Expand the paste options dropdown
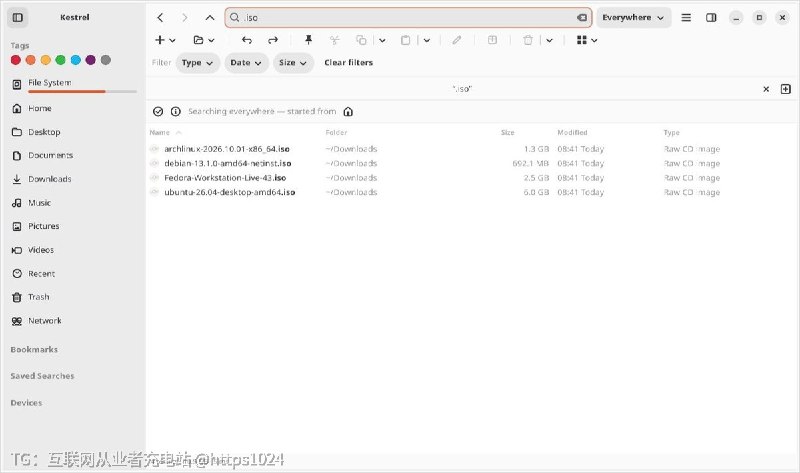The width and height of the screenshot is (800, 473). (427, 40)
